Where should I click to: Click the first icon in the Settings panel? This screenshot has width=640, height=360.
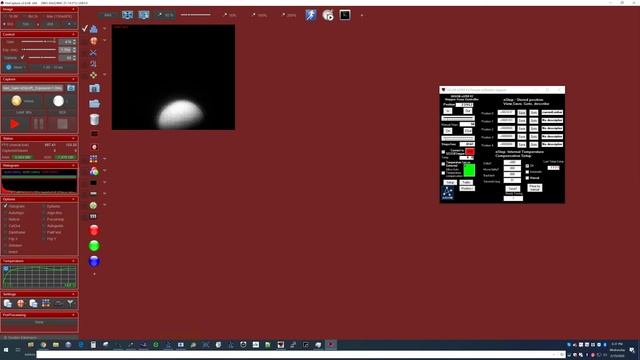[8, 303]
